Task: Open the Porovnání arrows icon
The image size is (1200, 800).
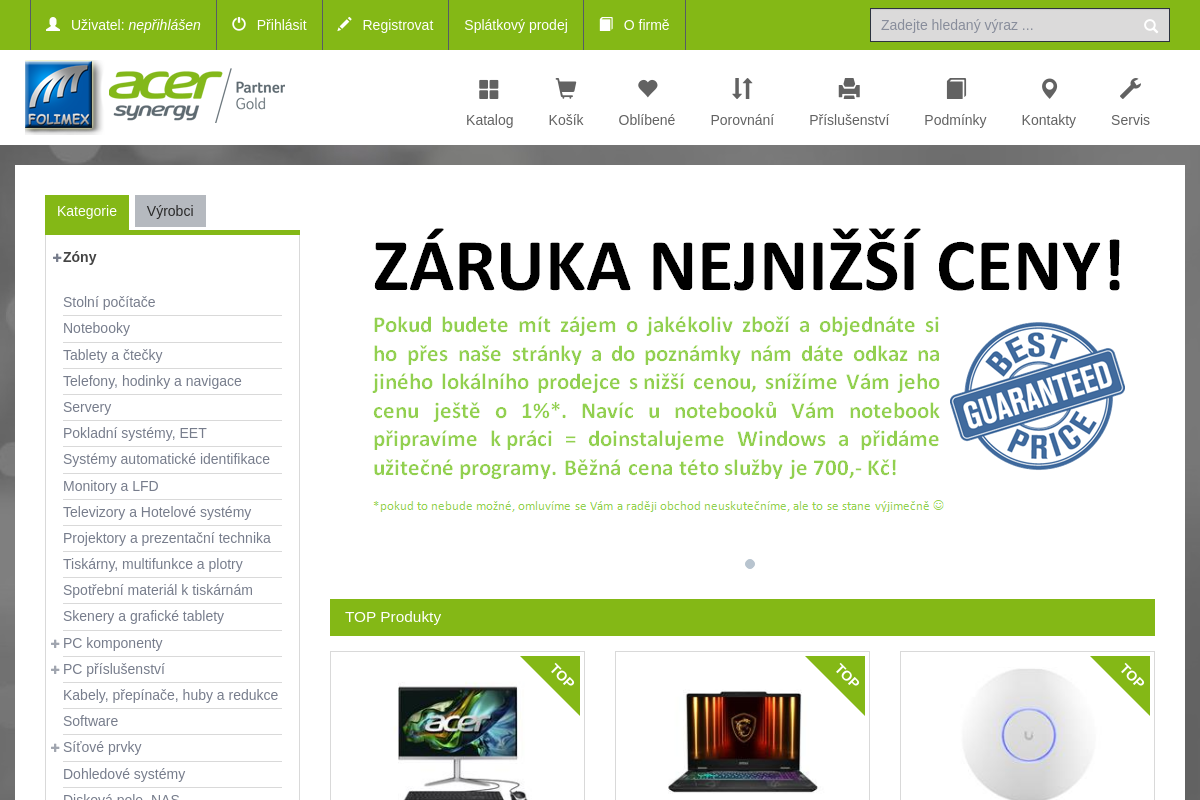Action: coord(742,89)
